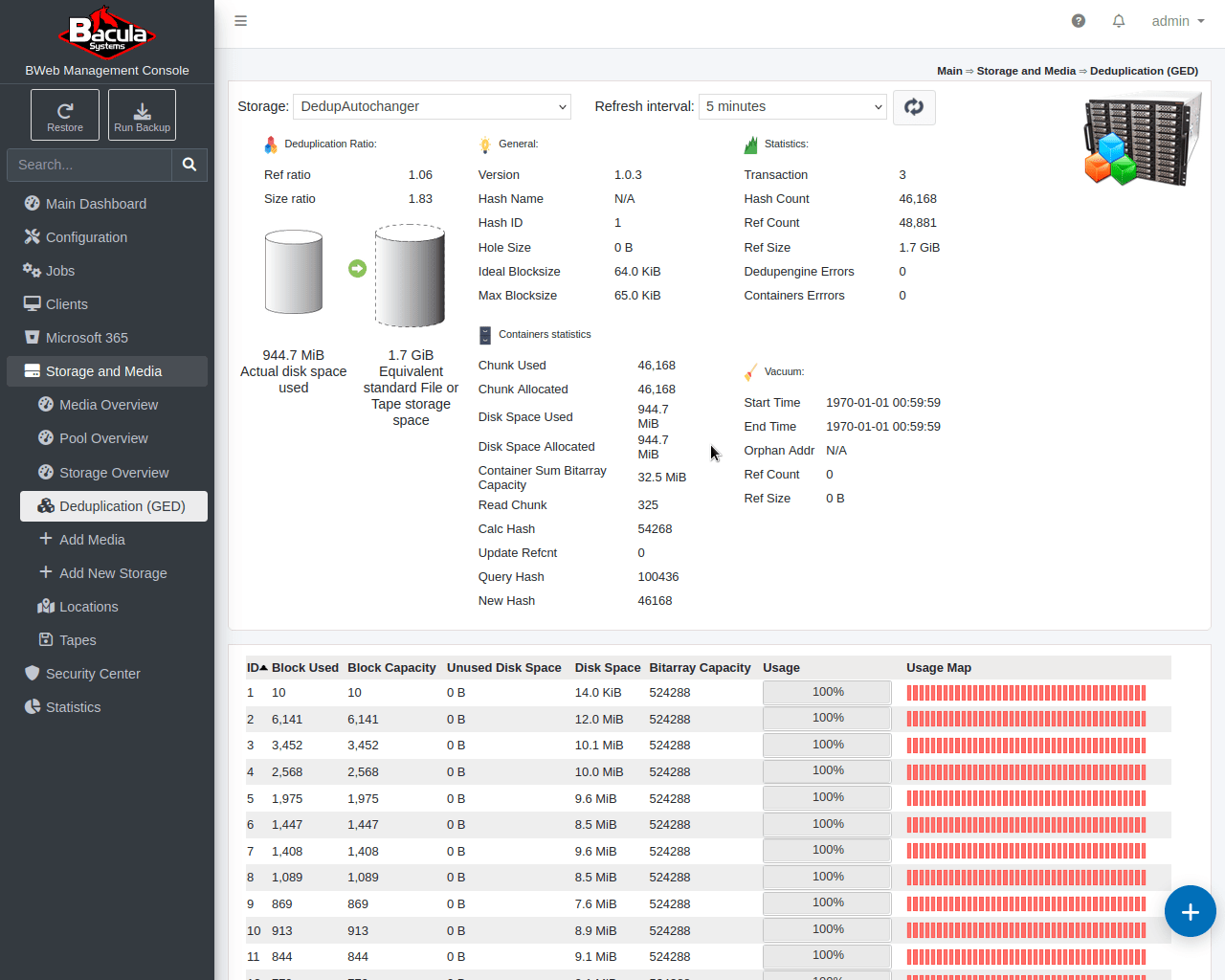Click the actual disk space cylinder

coord(294,272)
